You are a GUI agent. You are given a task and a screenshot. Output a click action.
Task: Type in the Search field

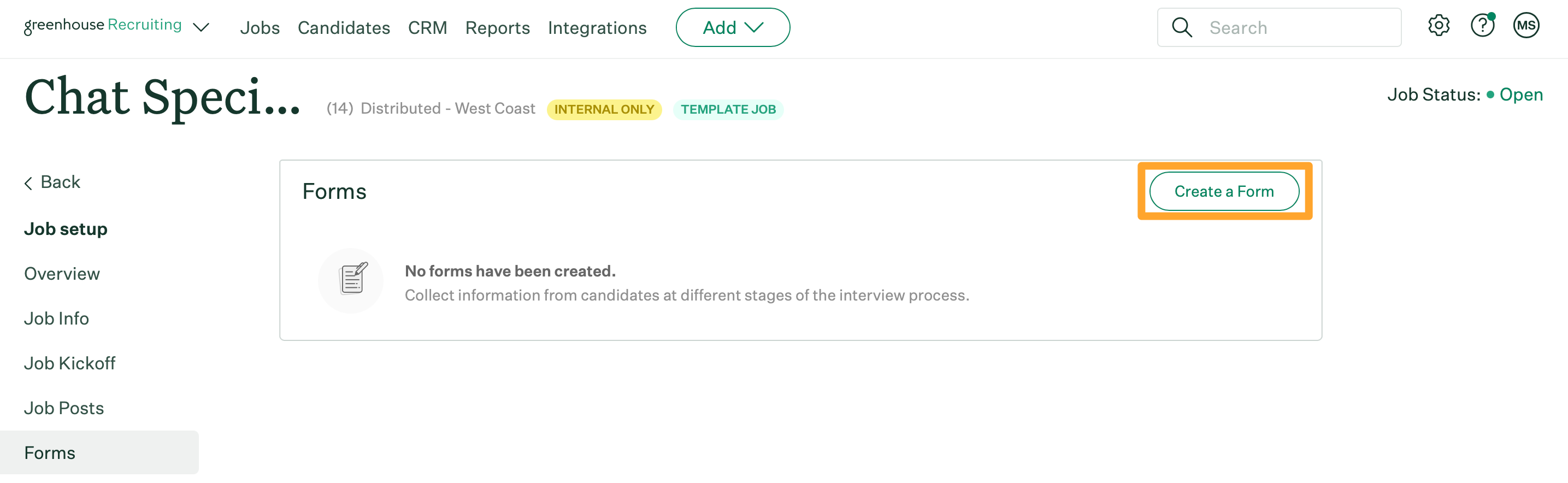[1296, 28]
